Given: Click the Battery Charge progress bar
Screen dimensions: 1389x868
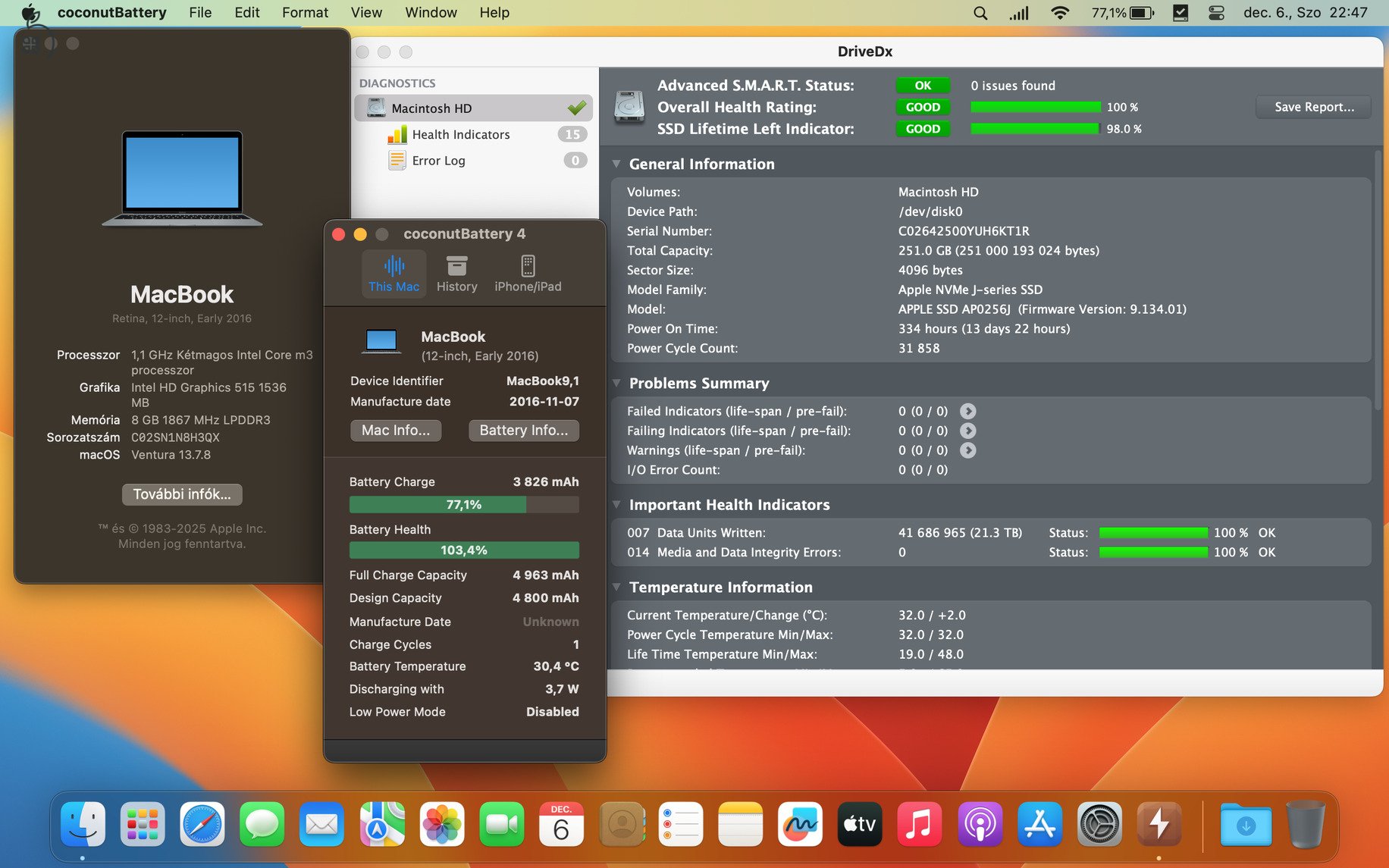Looking at the screenshot, I should [x=463, y=504].
